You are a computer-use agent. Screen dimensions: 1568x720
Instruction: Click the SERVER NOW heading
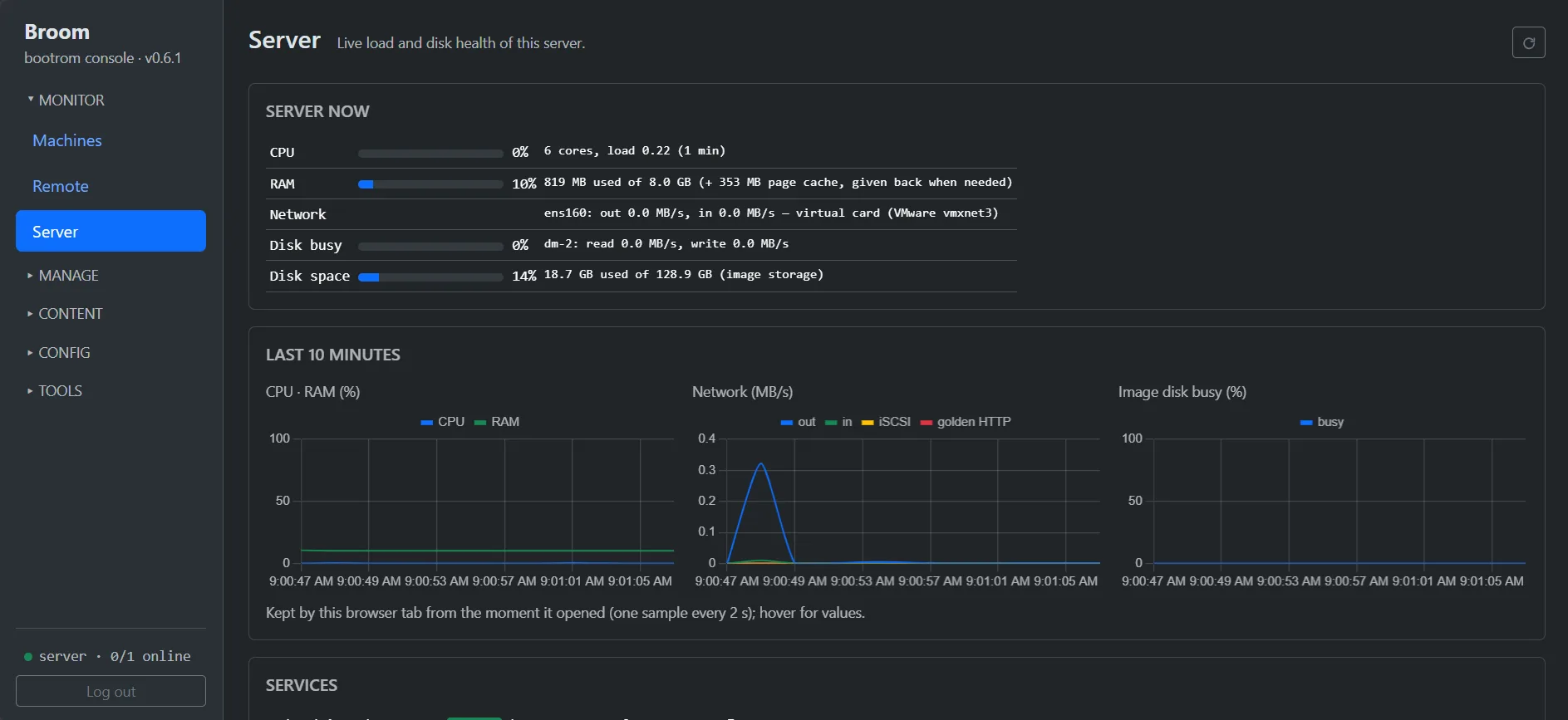317,111
